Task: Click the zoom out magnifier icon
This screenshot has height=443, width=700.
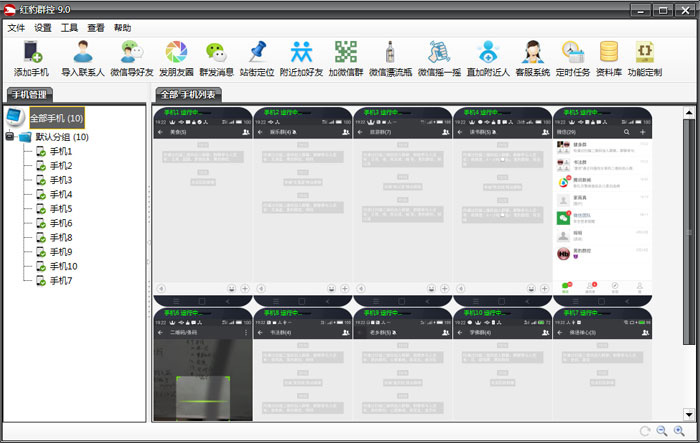Action: click(x=662, y=430)
